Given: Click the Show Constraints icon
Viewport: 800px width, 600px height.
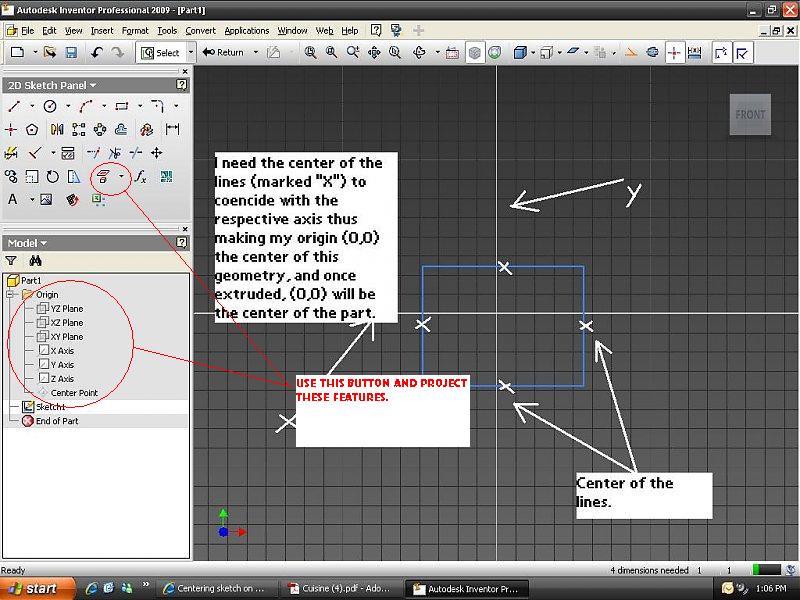Looking at the screenshot, I should click(68, 153).
